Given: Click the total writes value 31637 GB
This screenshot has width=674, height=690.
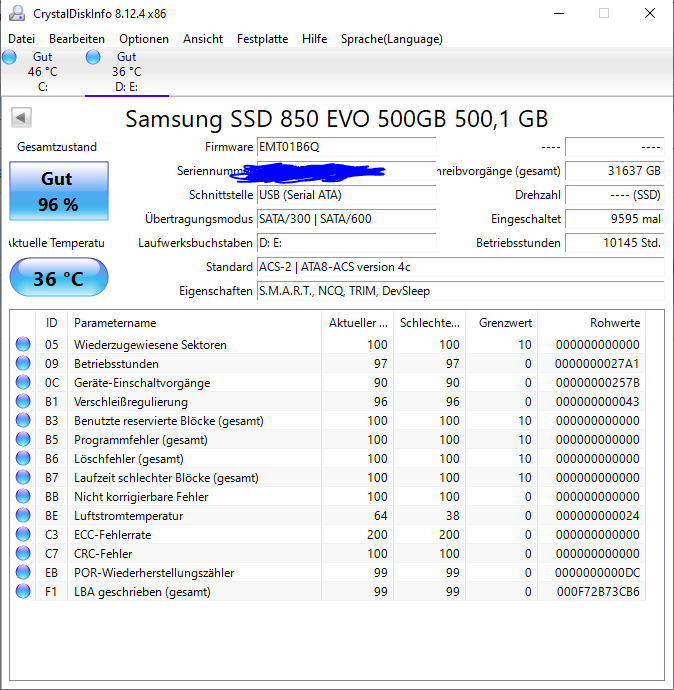Looking at the screenshot, I should [x=615, y=171].
